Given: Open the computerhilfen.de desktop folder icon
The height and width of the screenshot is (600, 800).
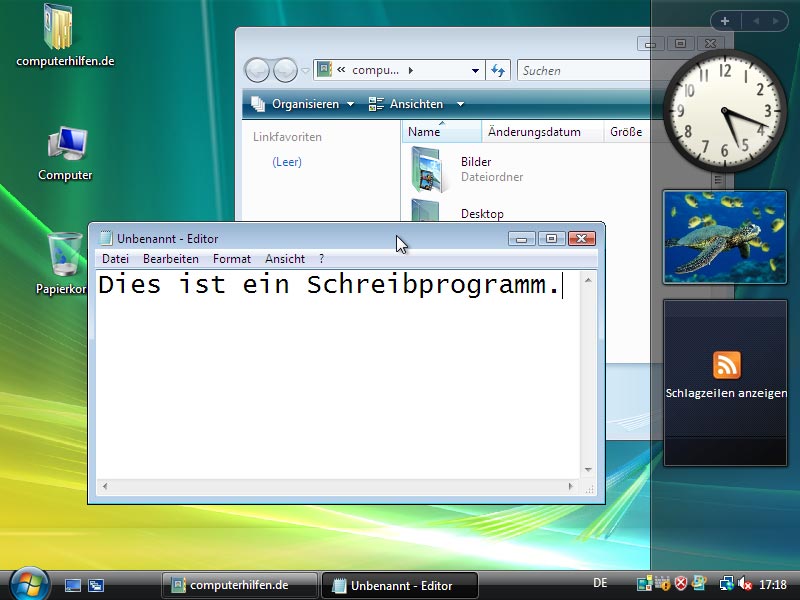Looking at the screenshot, I should tap(58, 28).
